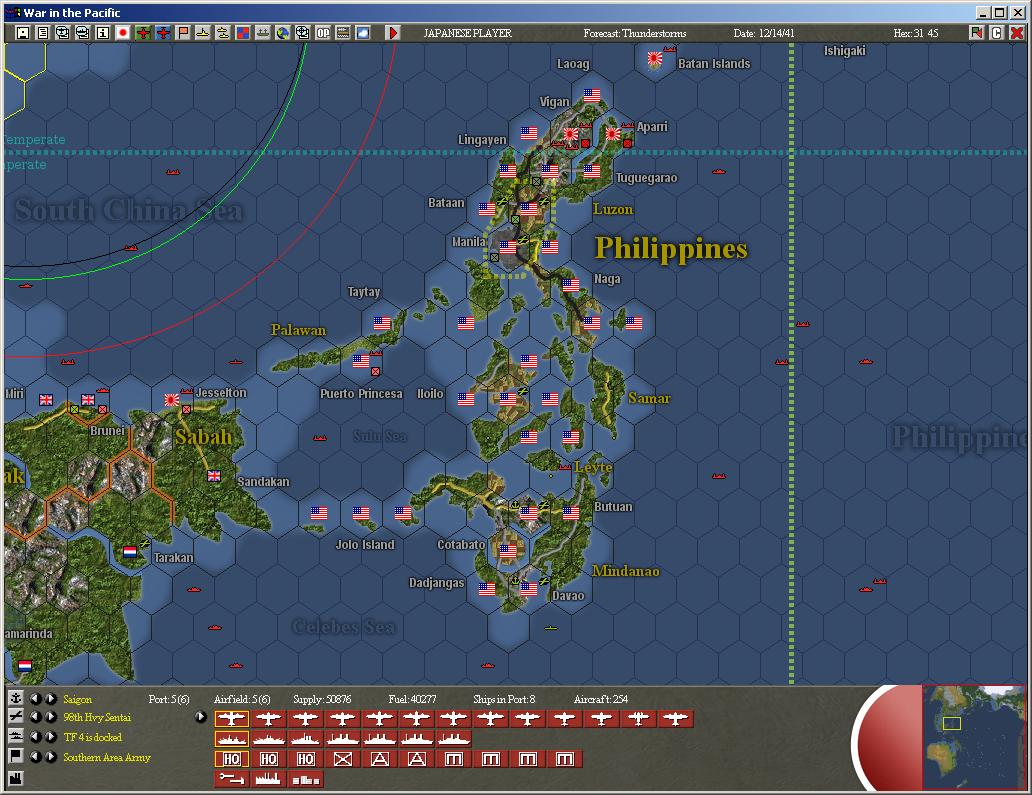Select the crossed-box infantry unit icon
Screen dimensions: 1032x795
click(342, 759)
